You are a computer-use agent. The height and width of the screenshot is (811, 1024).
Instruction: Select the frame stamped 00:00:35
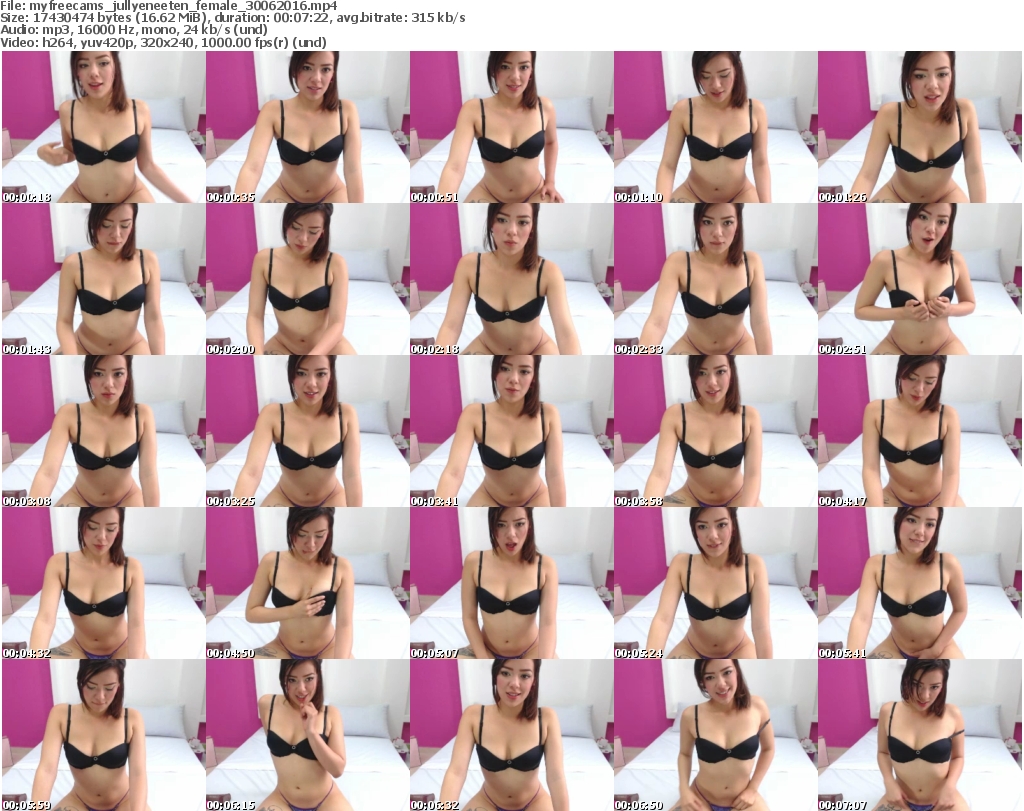(x=308, y=127)
